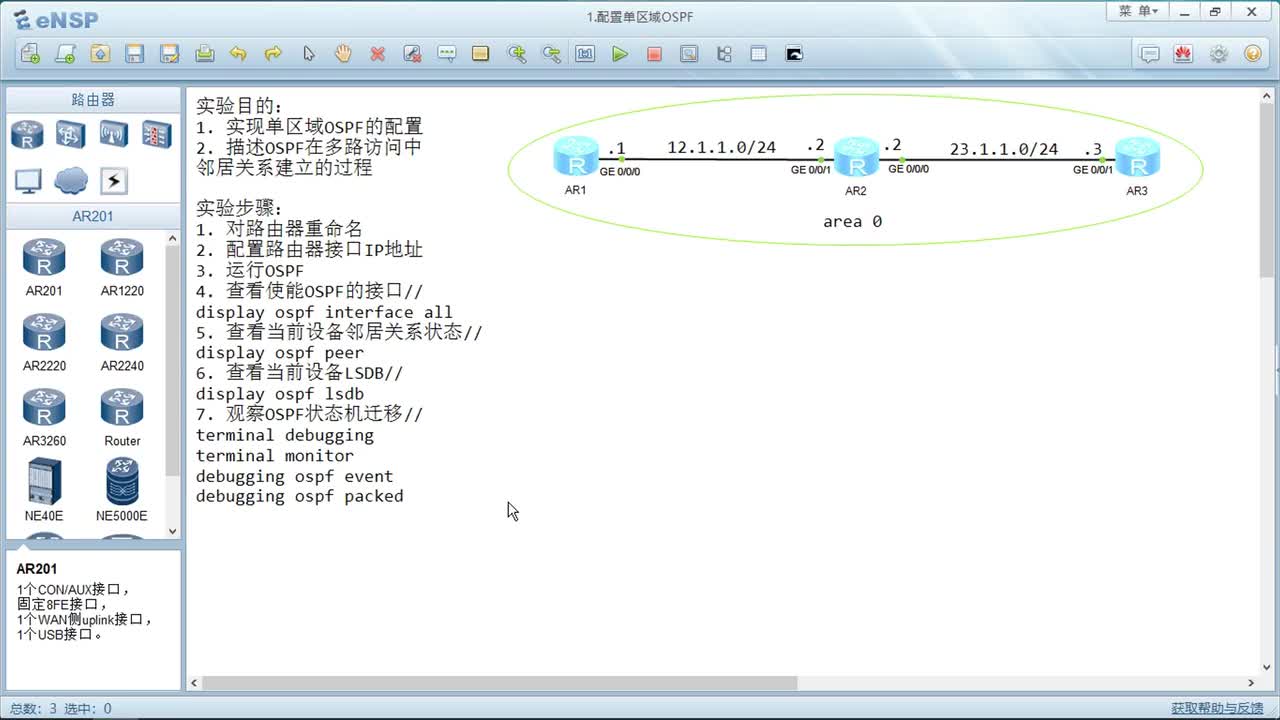Save the current topology
This screenshot has width=1280, height=720.
coord(135,54)
